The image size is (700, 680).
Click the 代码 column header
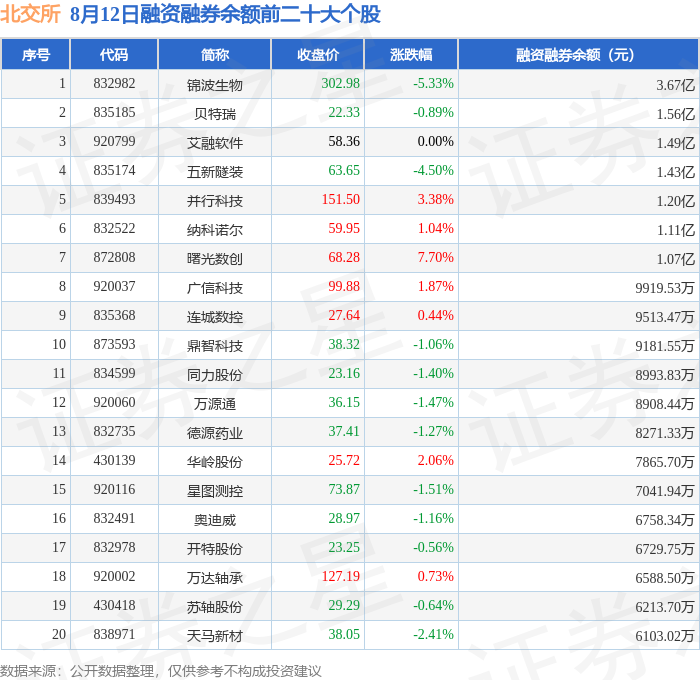click(114, 54)
